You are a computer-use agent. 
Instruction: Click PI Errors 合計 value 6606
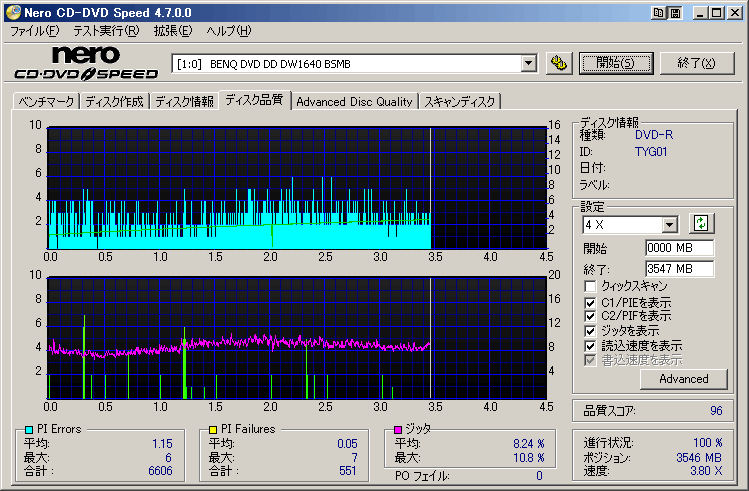point(160,471)
